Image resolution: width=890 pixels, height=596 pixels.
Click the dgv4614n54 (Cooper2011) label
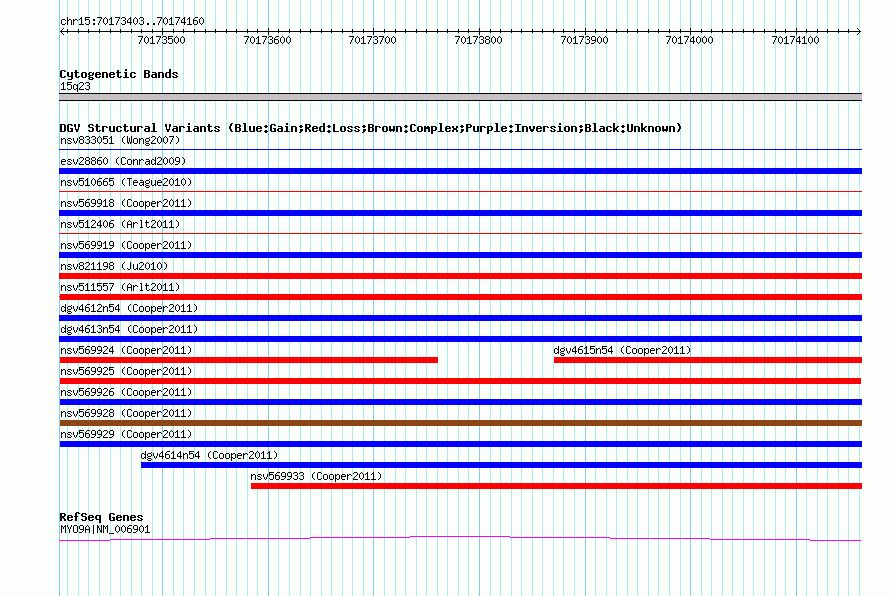(209, 455)
